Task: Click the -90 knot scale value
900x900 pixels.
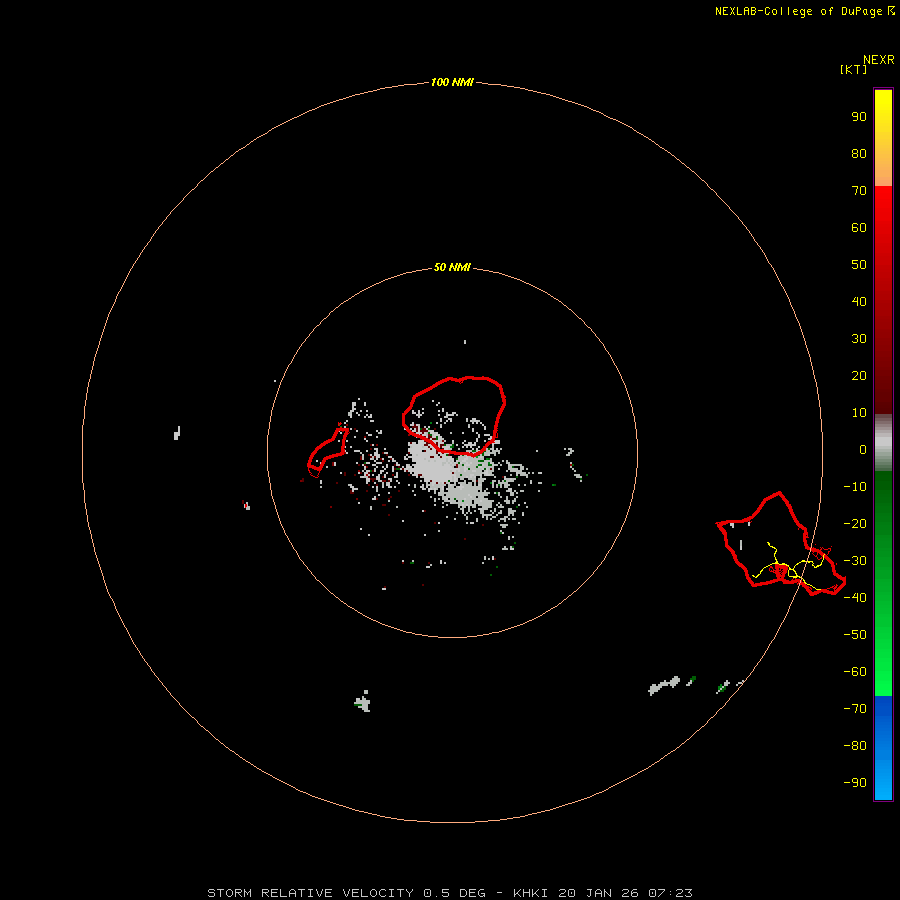Action: (855, 783)
